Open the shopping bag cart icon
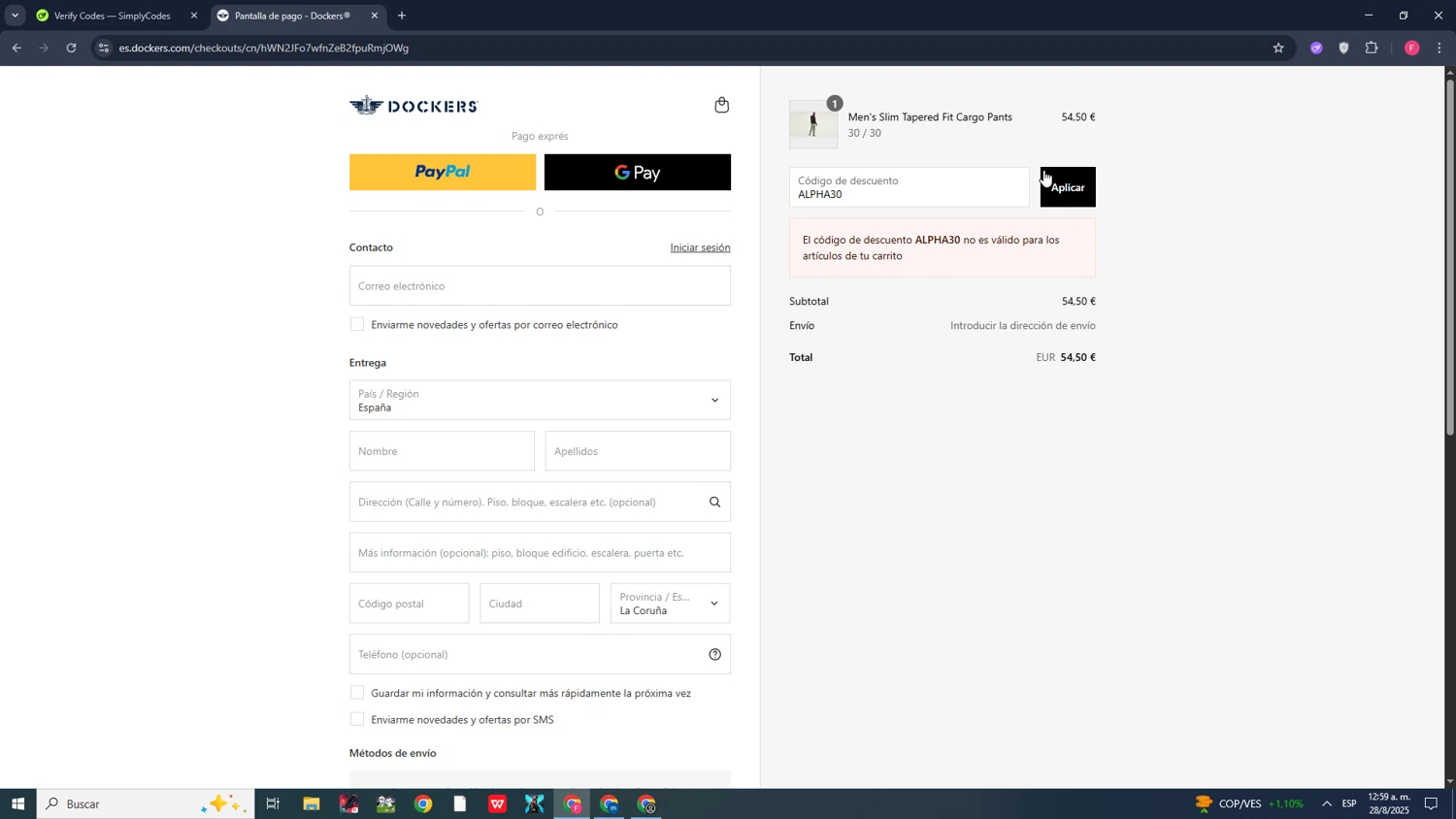This screenshot has width=1456, height=819. coord(721,105)
